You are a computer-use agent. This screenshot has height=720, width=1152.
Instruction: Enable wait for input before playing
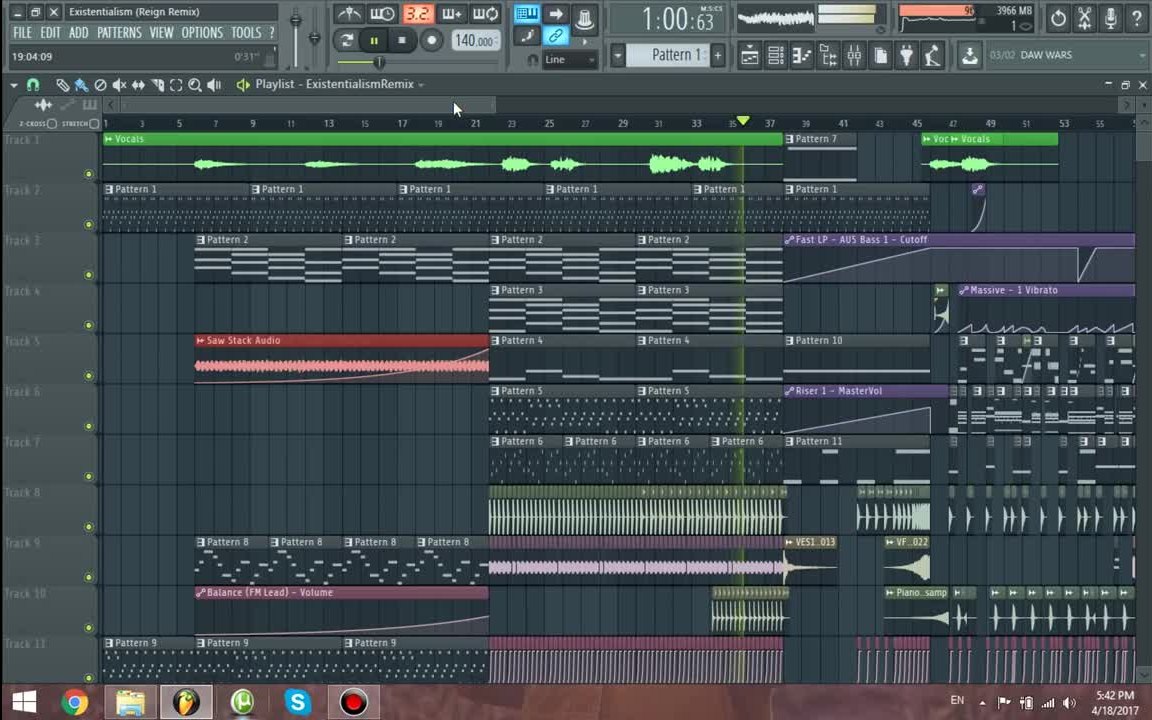(x=382, y=13)
